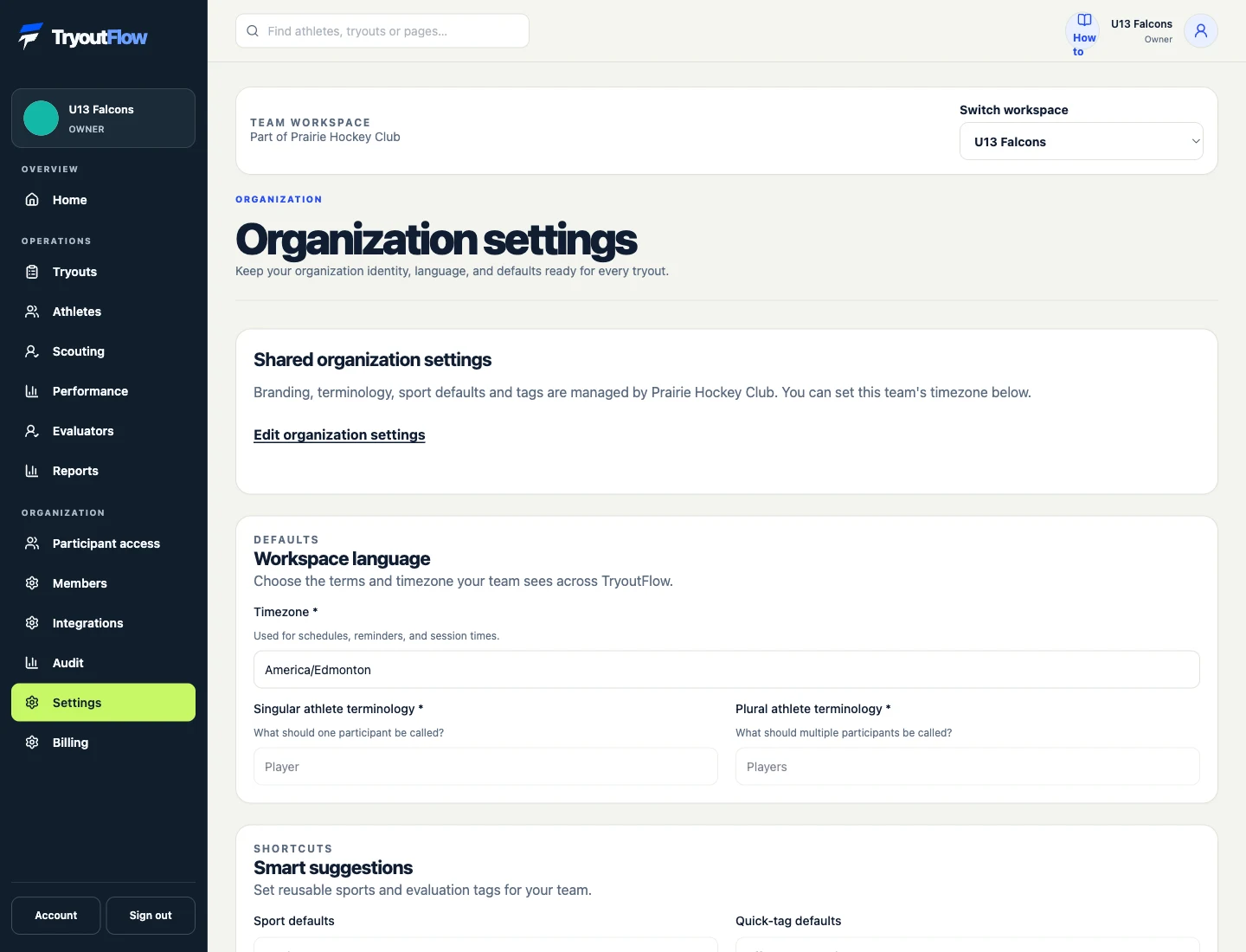Click the Settings gear icon
The width and height of the screenshot is (1246, 952).
pos(32,703)
